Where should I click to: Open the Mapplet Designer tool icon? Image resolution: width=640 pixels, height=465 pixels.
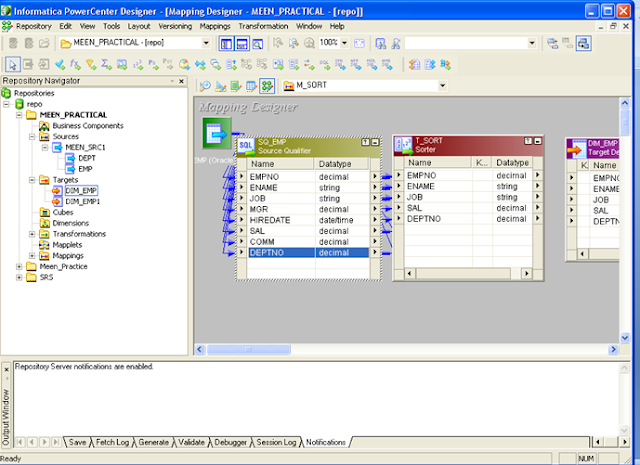point(251,86)
